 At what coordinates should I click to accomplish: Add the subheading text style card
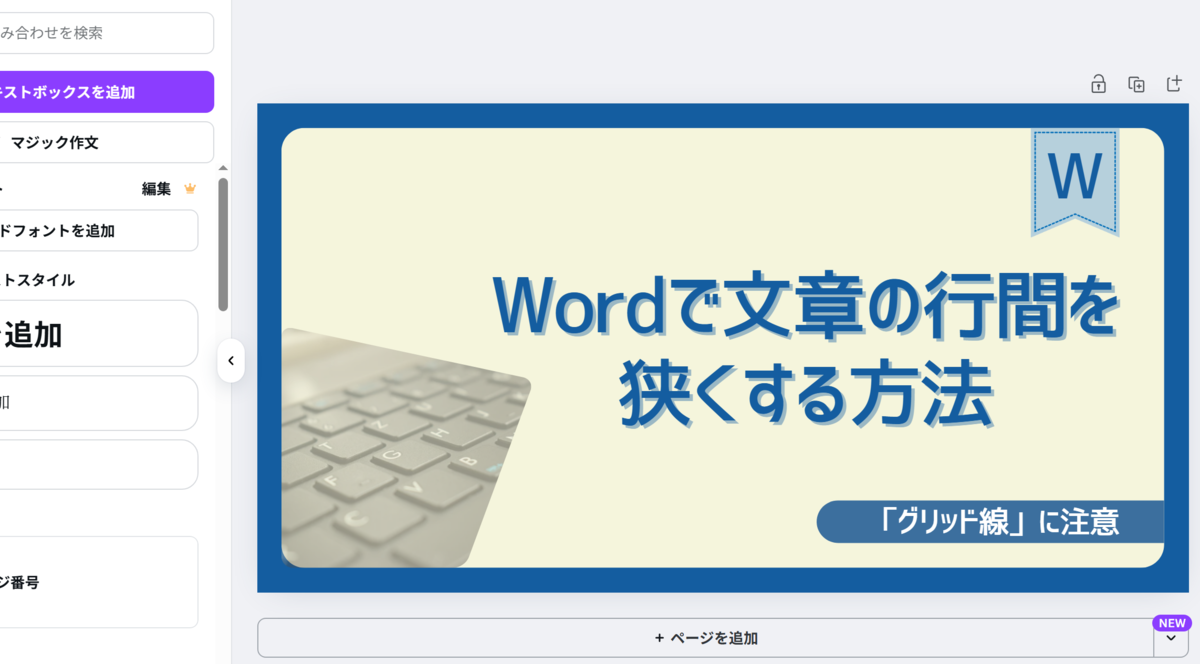[x=98, y=403]
